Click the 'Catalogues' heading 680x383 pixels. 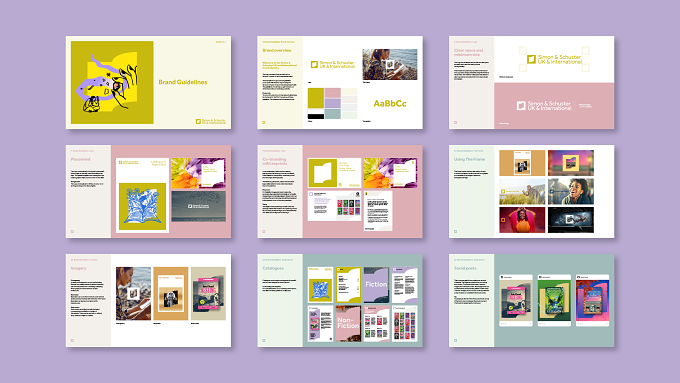coord(273,268)
